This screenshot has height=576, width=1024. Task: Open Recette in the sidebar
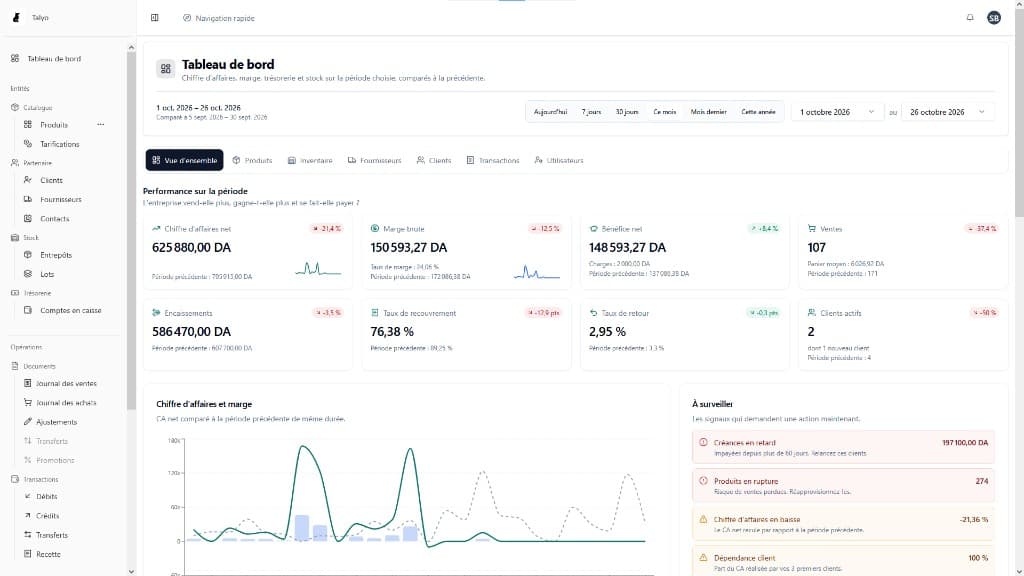pos(48,554)
